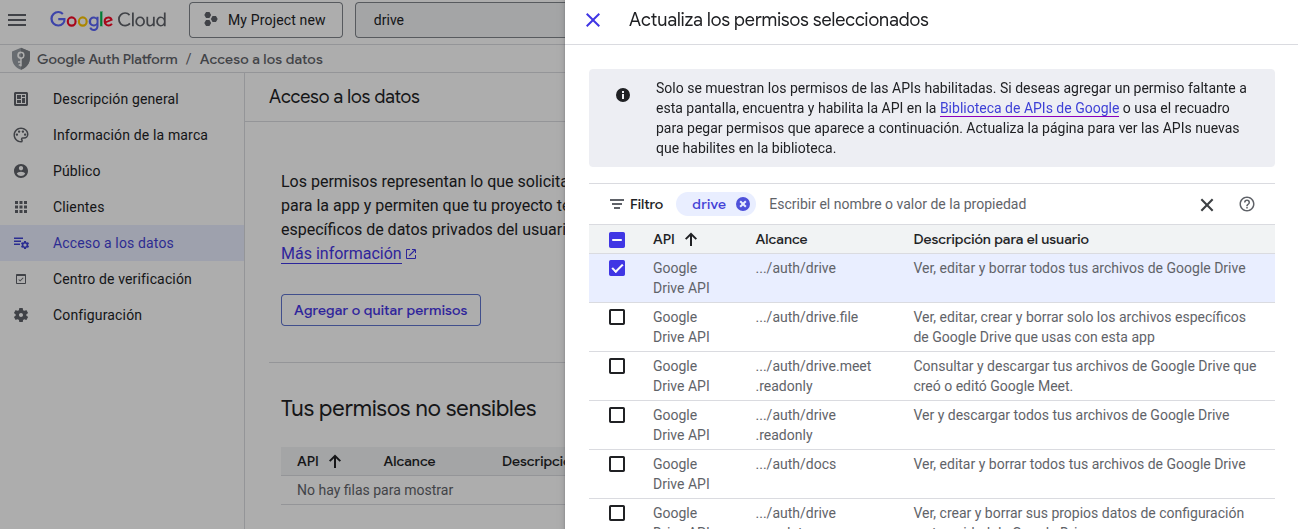Check the .../auth/drive.file scope checkbox
Viewport: 1298px width, 529px height.
(x=617, y=317)
